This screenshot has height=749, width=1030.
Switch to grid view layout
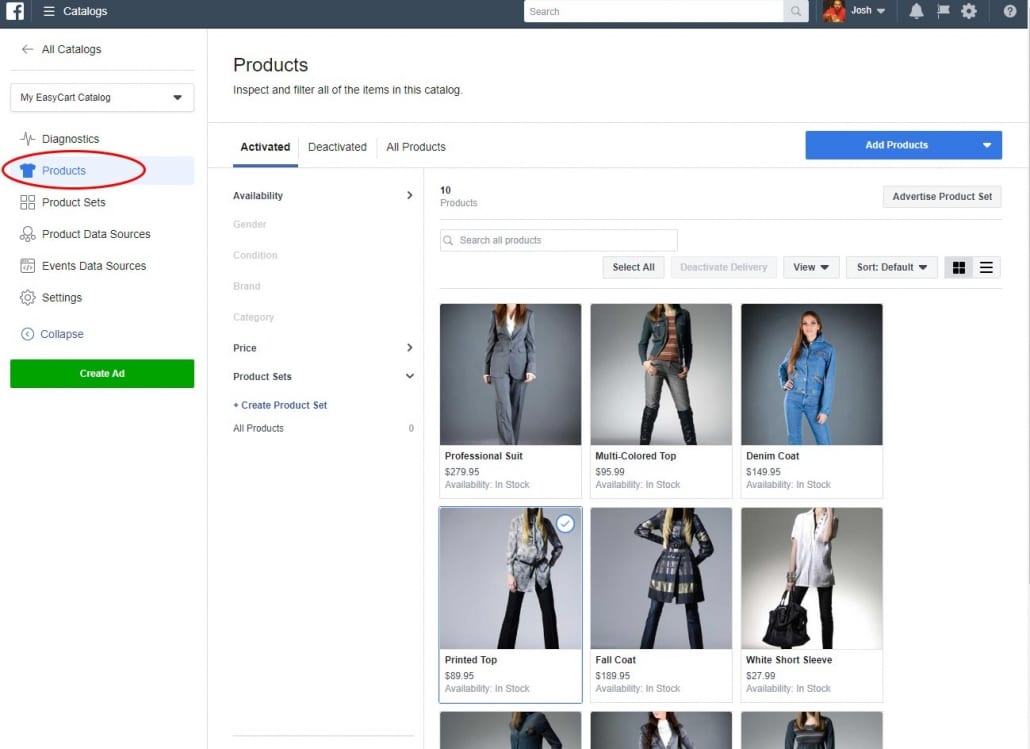coord(959,267)
